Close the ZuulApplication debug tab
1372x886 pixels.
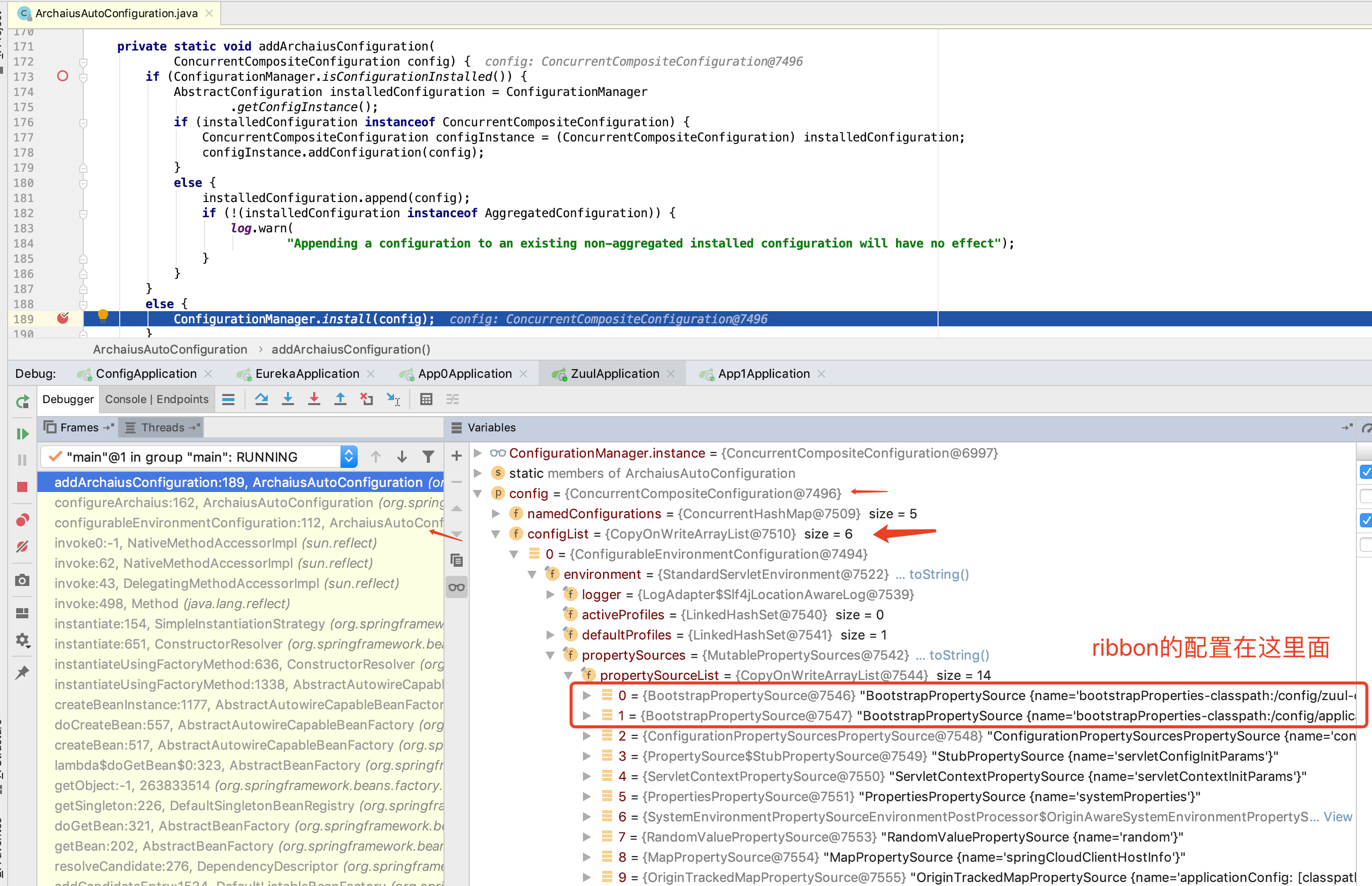[x=671, y=374]
